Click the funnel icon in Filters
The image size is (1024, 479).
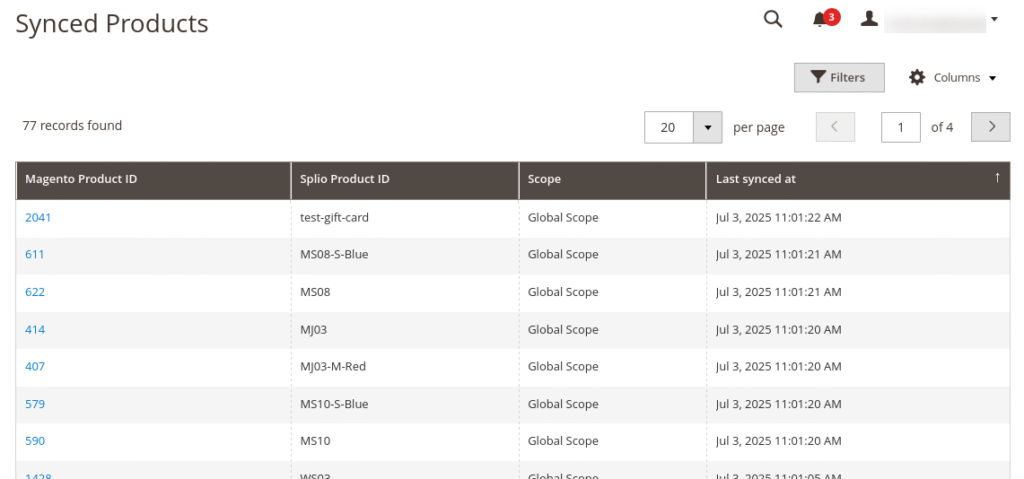pyautogui.click(x=817, y=78)
